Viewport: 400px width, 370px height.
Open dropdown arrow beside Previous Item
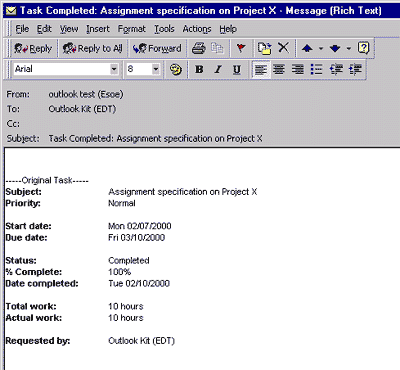click(x=321, y=49)
